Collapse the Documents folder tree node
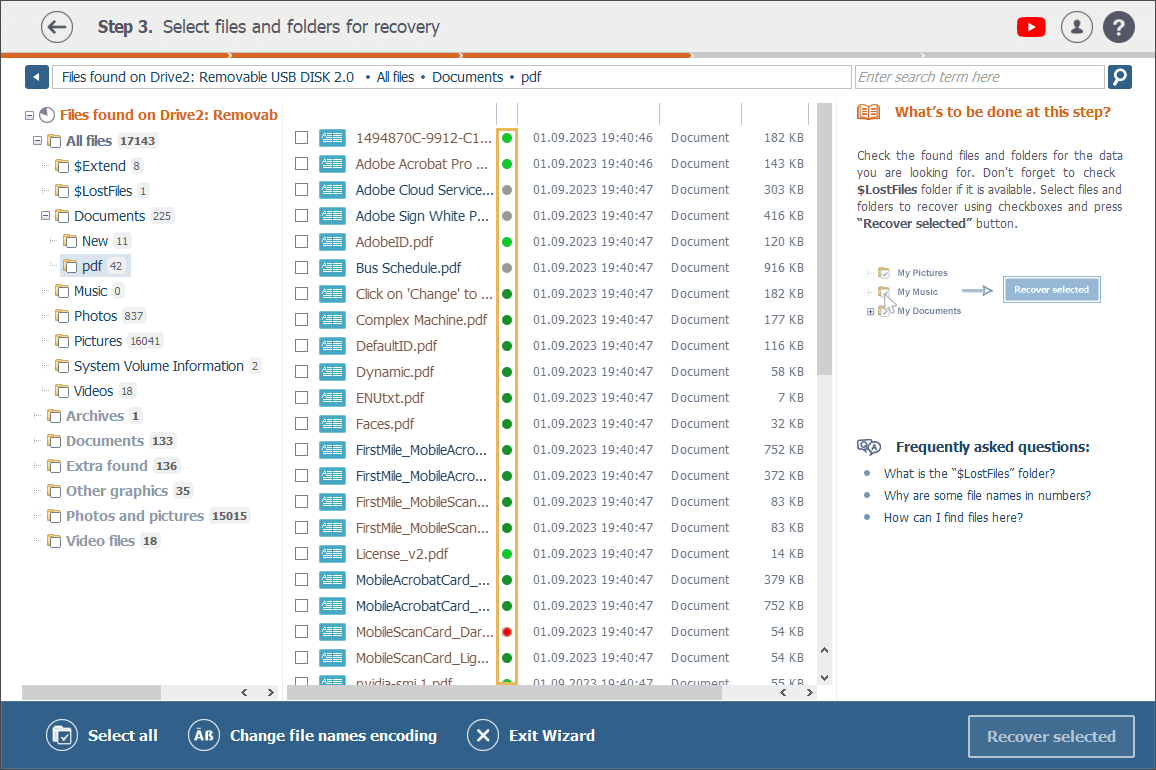Image resolution: width=1156 pixels, height=770 pixels. 46,216
